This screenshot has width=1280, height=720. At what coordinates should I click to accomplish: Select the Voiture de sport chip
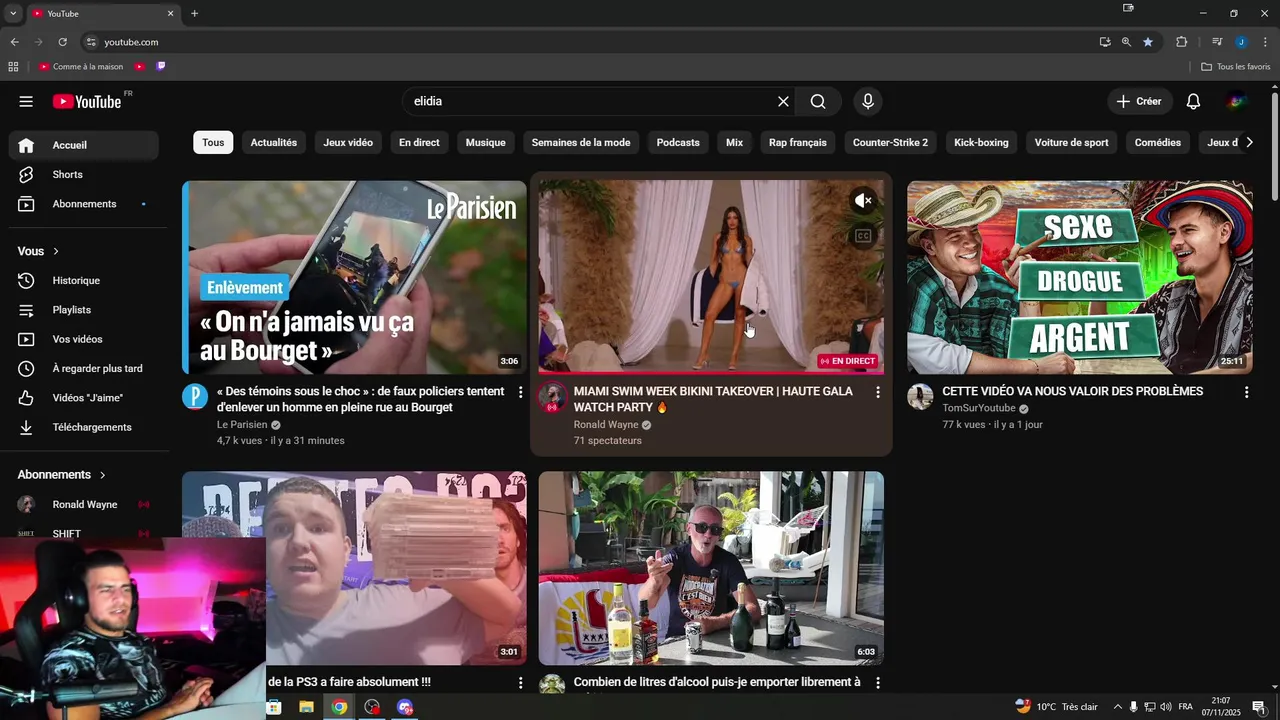click(1071, 142)
